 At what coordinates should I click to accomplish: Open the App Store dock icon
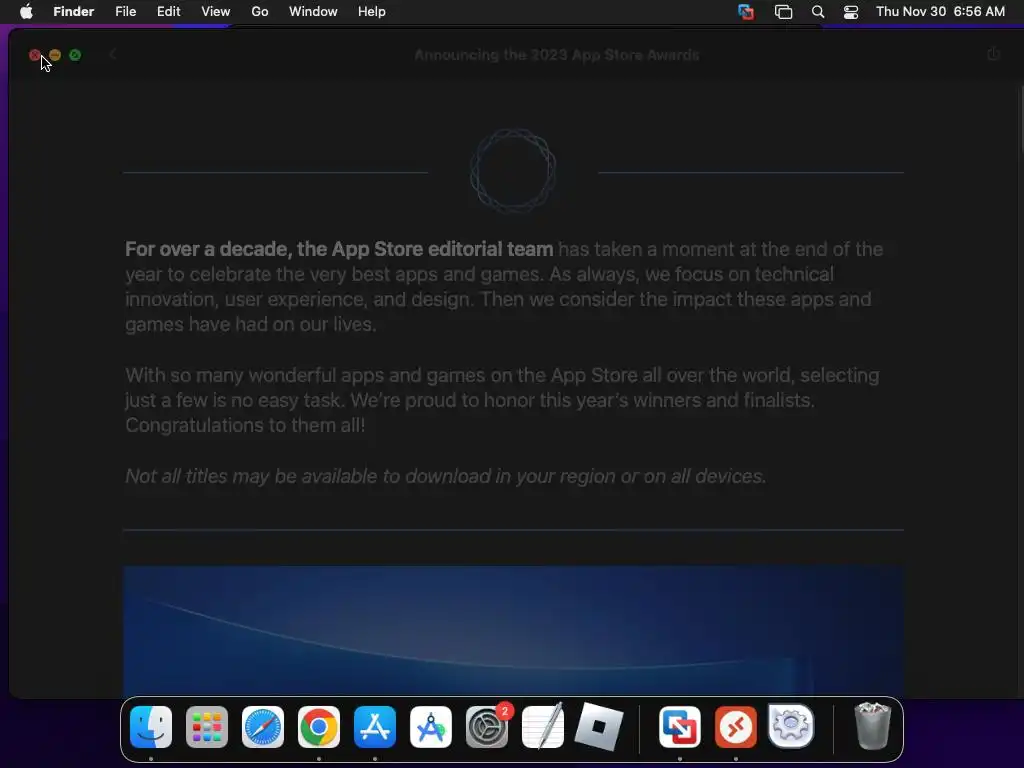click(x=375, y=727)
